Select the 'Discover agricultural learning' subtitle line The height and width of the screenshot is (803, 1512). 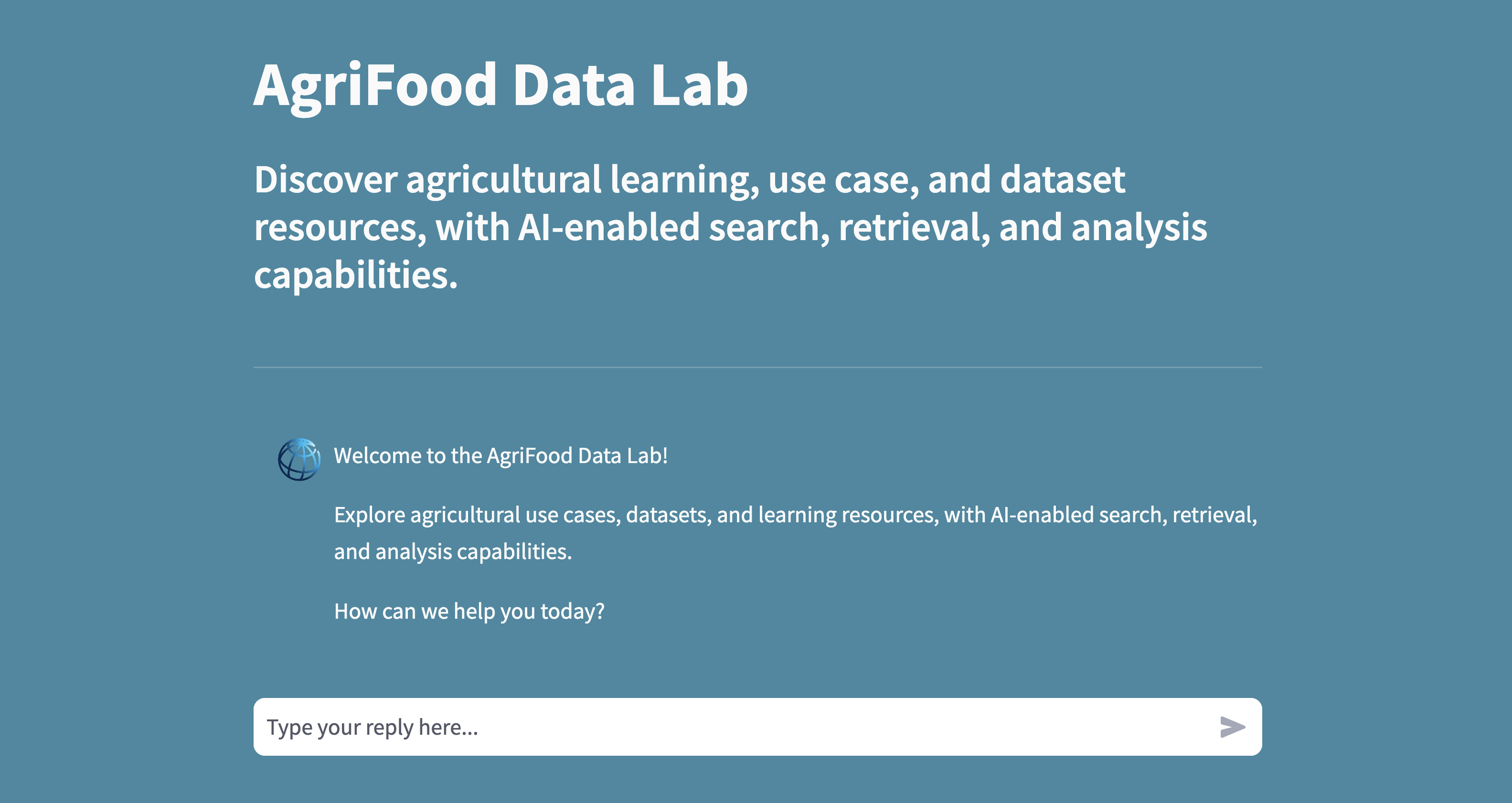click(x=690, y=180)
